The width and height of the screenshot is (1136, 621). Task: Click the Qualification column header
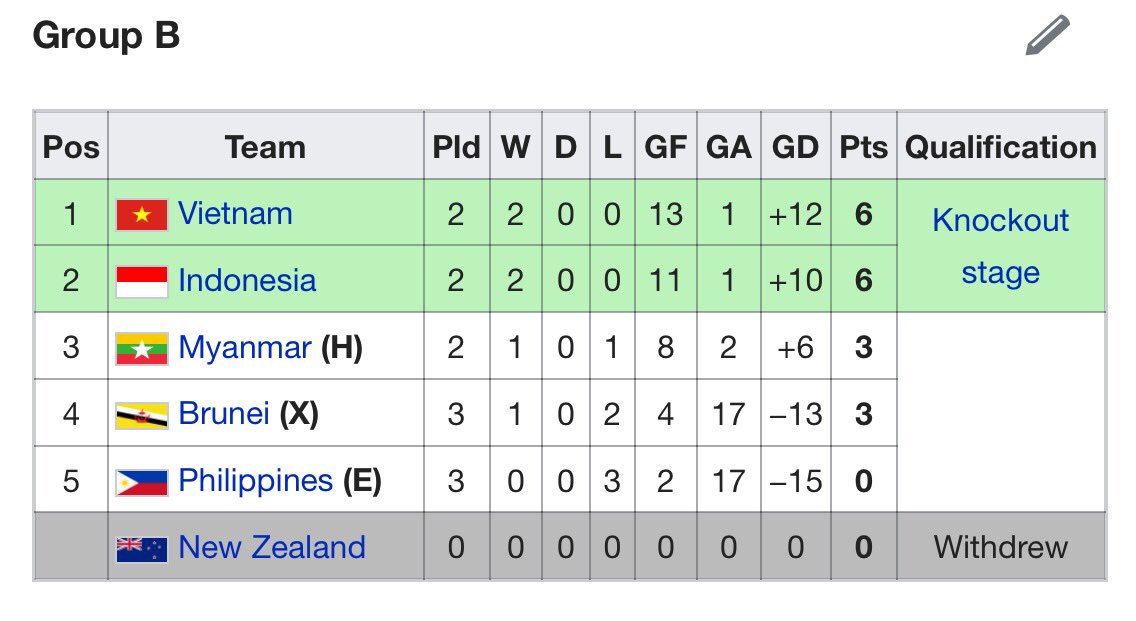tap(1001, 147)
